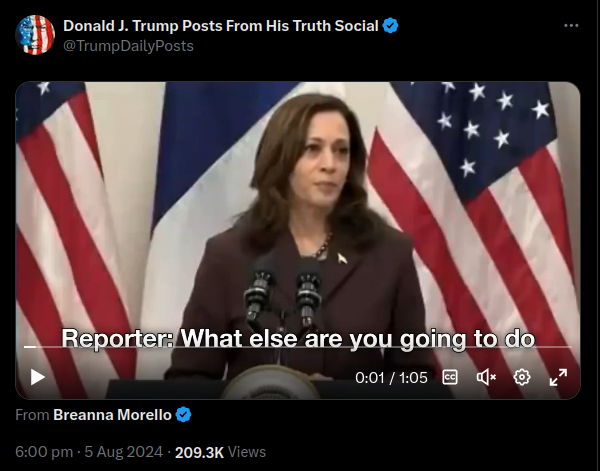Click the blue verified badge beside account name
Screen dimensions: 600x471
coord(390,26)
